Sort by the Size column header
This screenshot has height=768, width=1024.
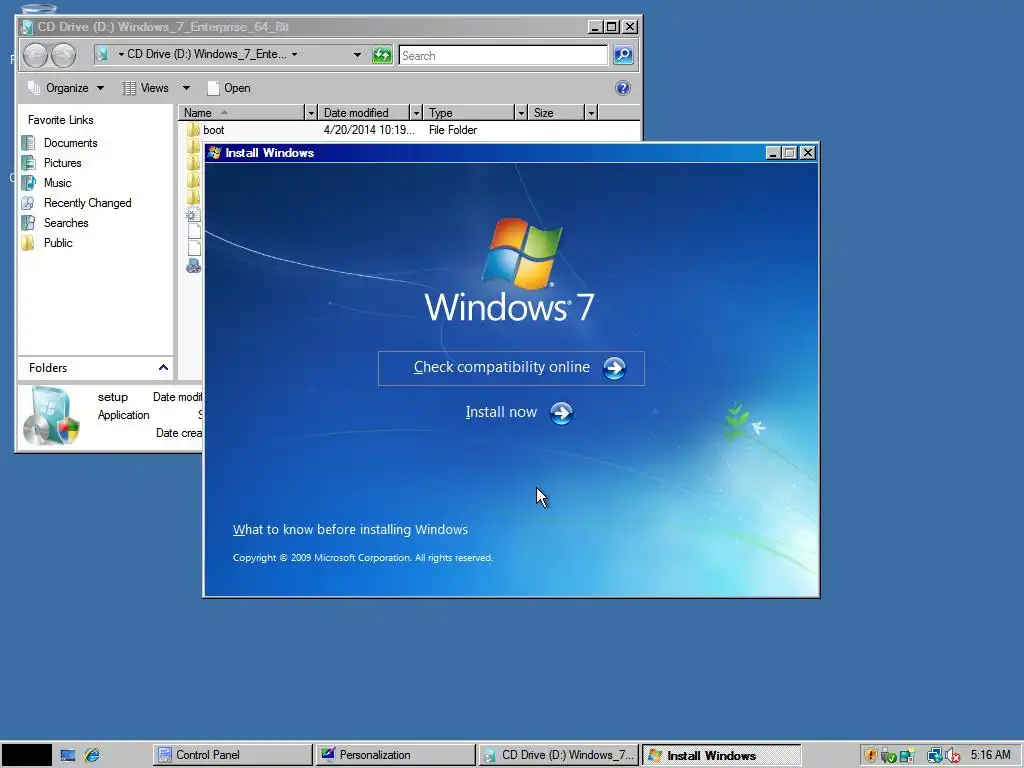(556, 113)
